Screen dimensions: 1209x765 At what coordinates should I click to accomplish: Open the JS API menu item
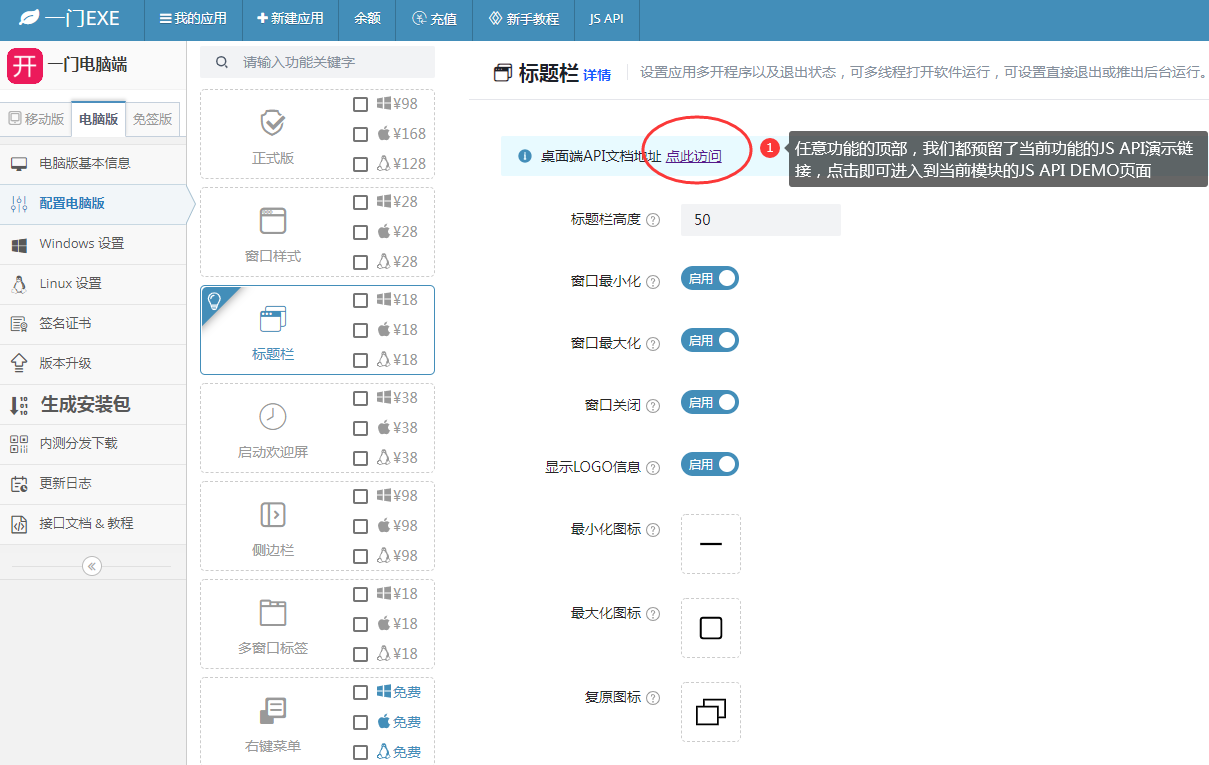pyautogui.click(x=607, y=18)
